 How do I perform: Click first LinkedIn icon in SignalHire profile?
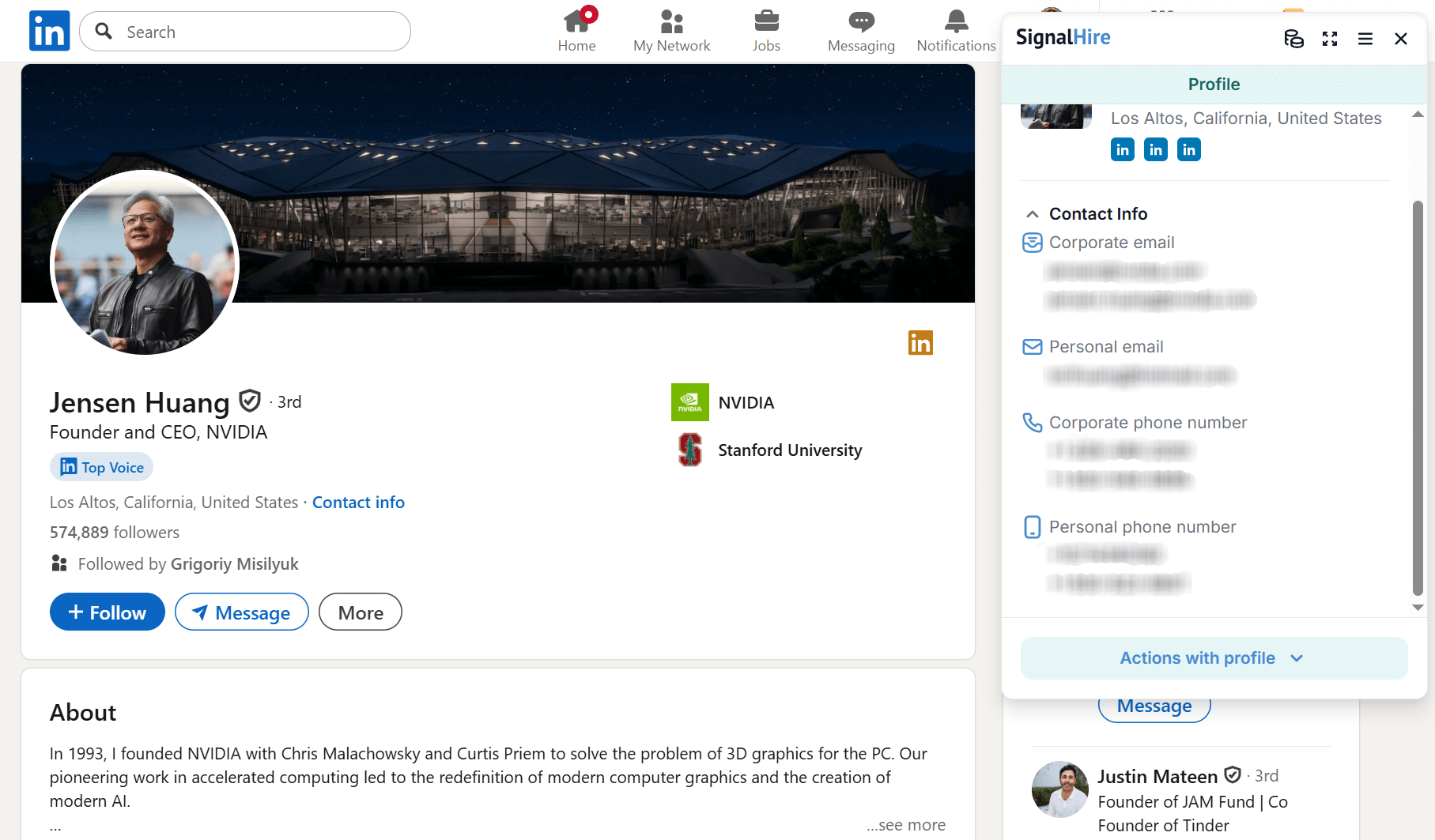tap(1123, 149)
